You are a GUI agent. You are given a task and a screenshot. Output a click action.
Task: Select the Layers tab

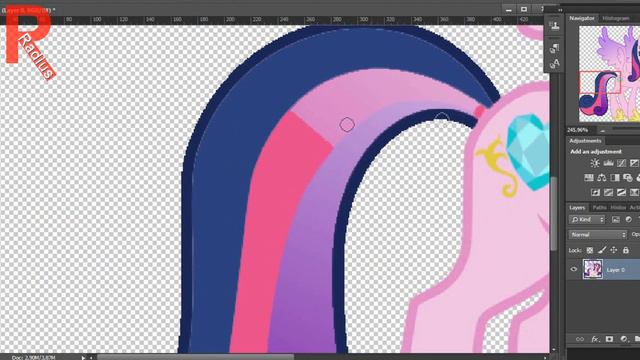[577, 208]
